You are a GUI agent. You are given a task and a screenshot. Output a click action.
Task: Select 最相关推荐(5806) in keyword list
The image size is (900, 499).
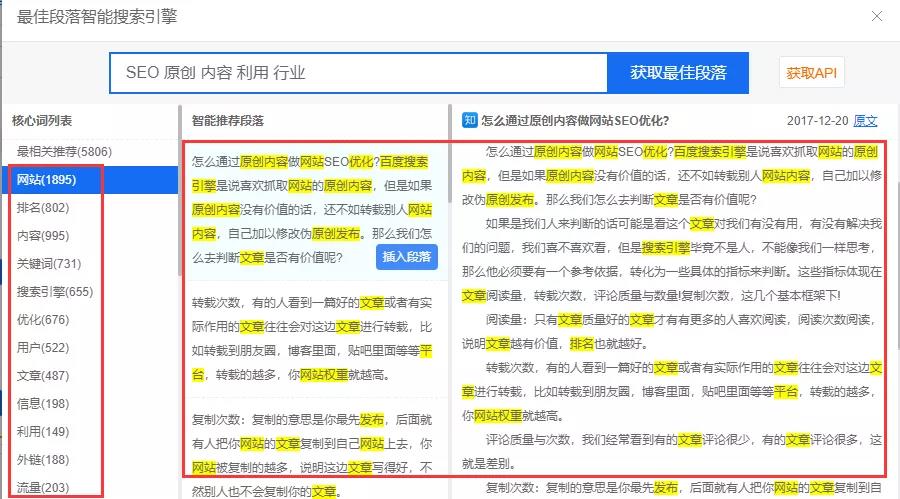click(x=64, y=152)
